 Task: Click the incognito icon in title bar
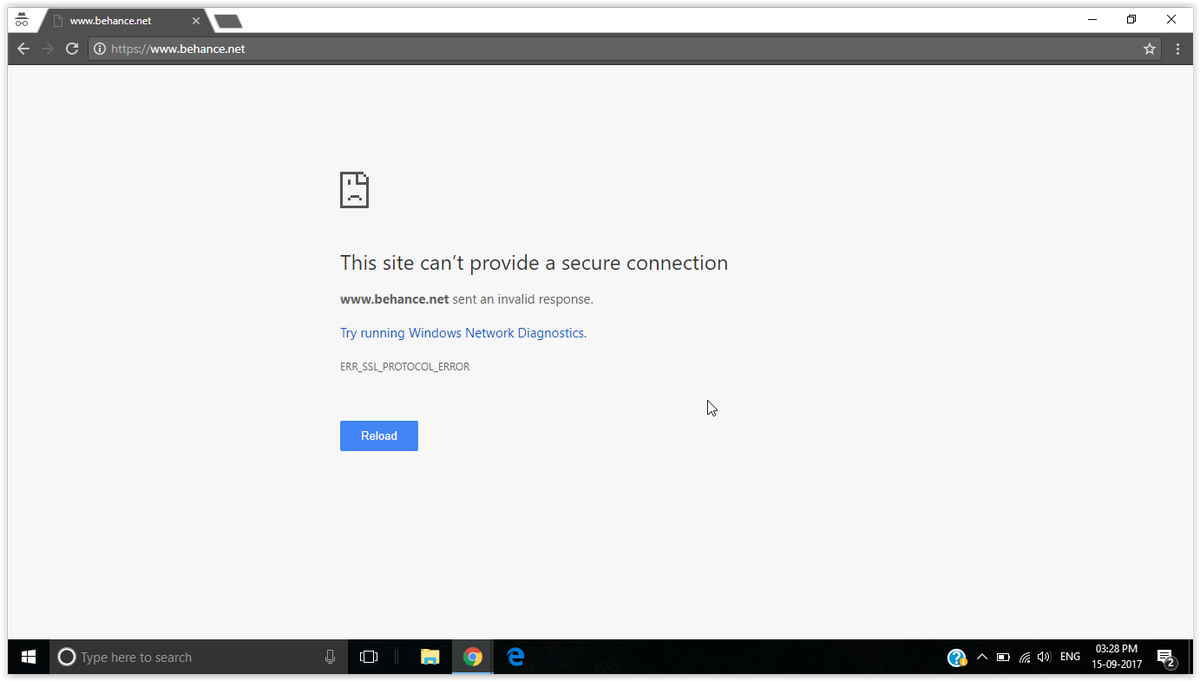tap(21, 19)
